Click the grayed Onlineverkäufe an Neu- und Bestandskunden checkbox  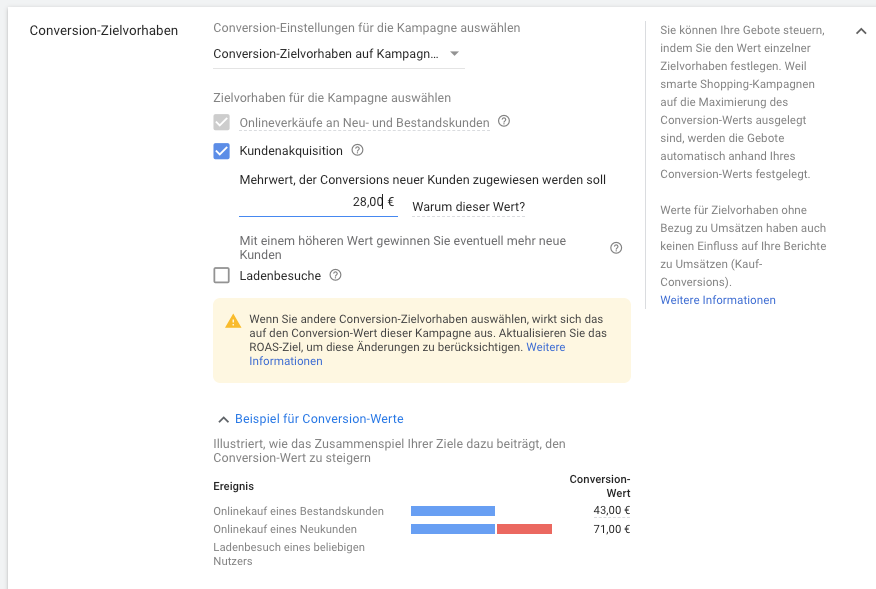[x=221, y=122]
